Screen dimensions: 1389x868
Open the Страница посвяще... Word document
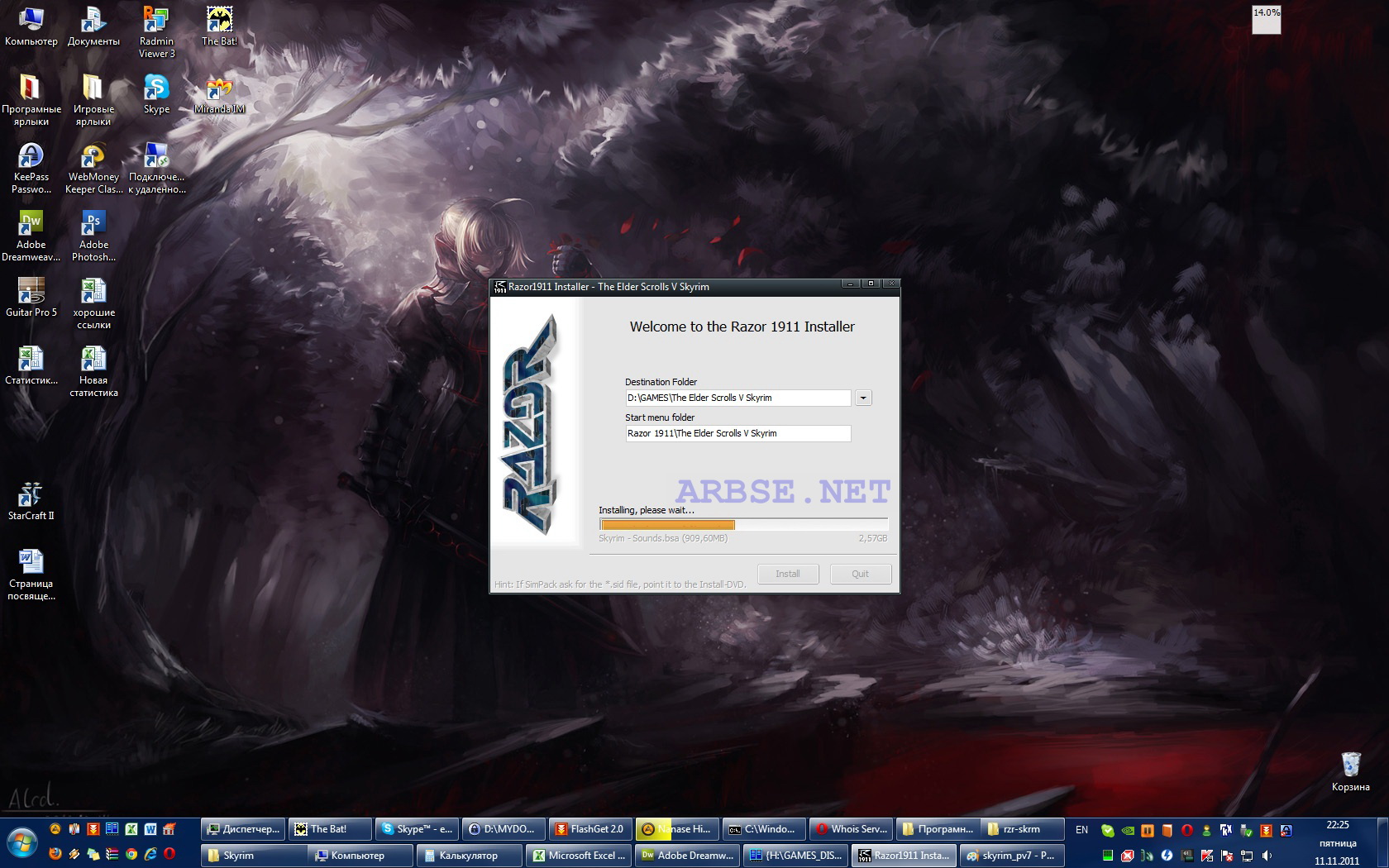31,575
